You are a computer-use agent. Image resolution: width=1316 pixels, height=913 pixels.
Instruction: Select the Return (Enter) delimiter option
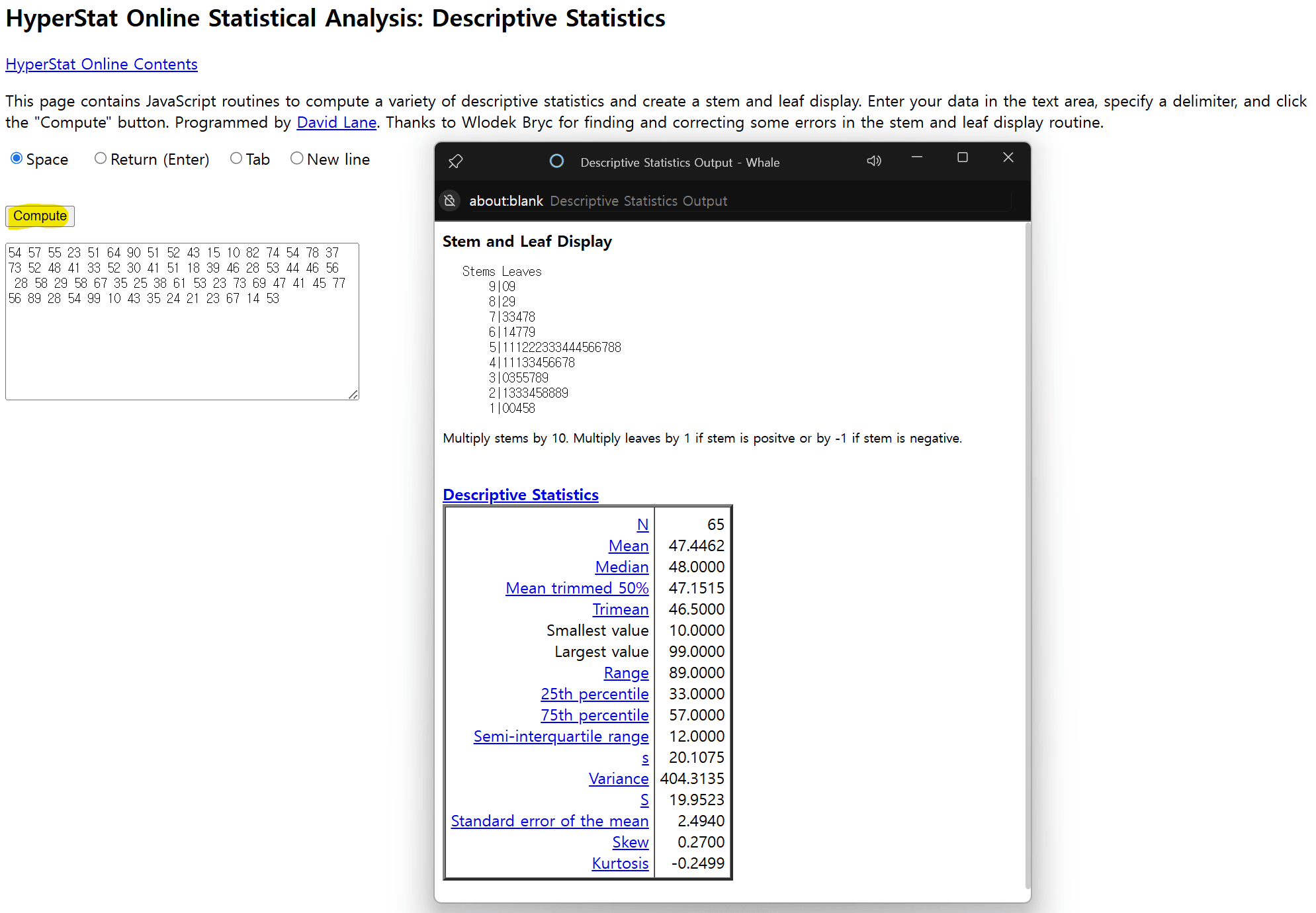(x=101, y=159)
